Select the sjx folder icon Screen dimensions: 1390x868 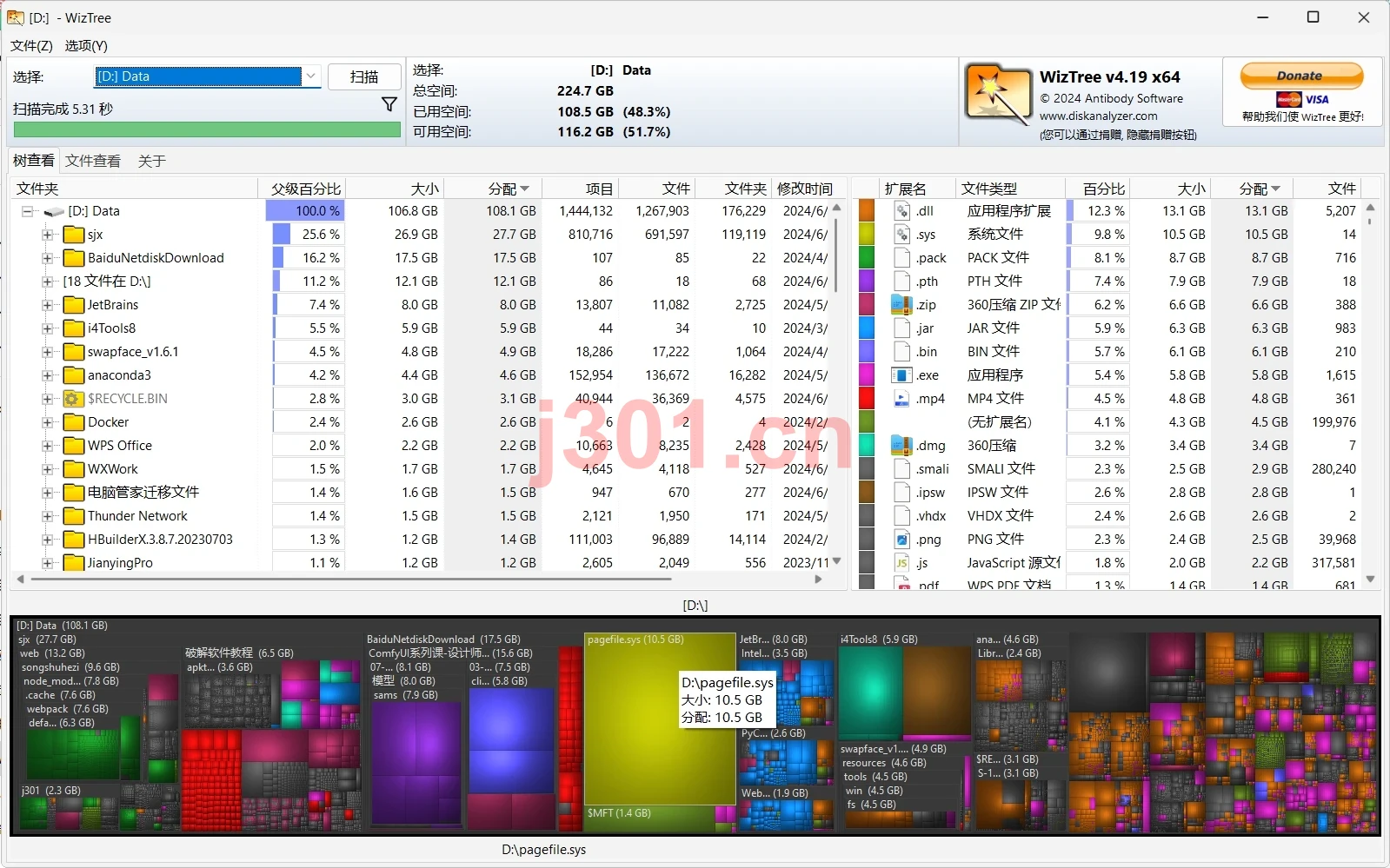(x=74, y=235)
